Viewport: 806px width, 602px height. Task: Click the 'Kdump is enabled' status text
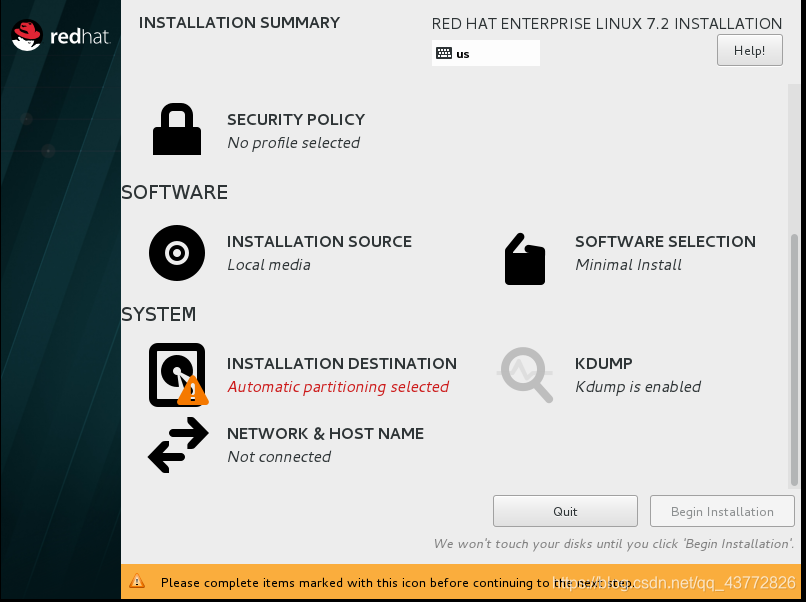(x=638, y=387)
